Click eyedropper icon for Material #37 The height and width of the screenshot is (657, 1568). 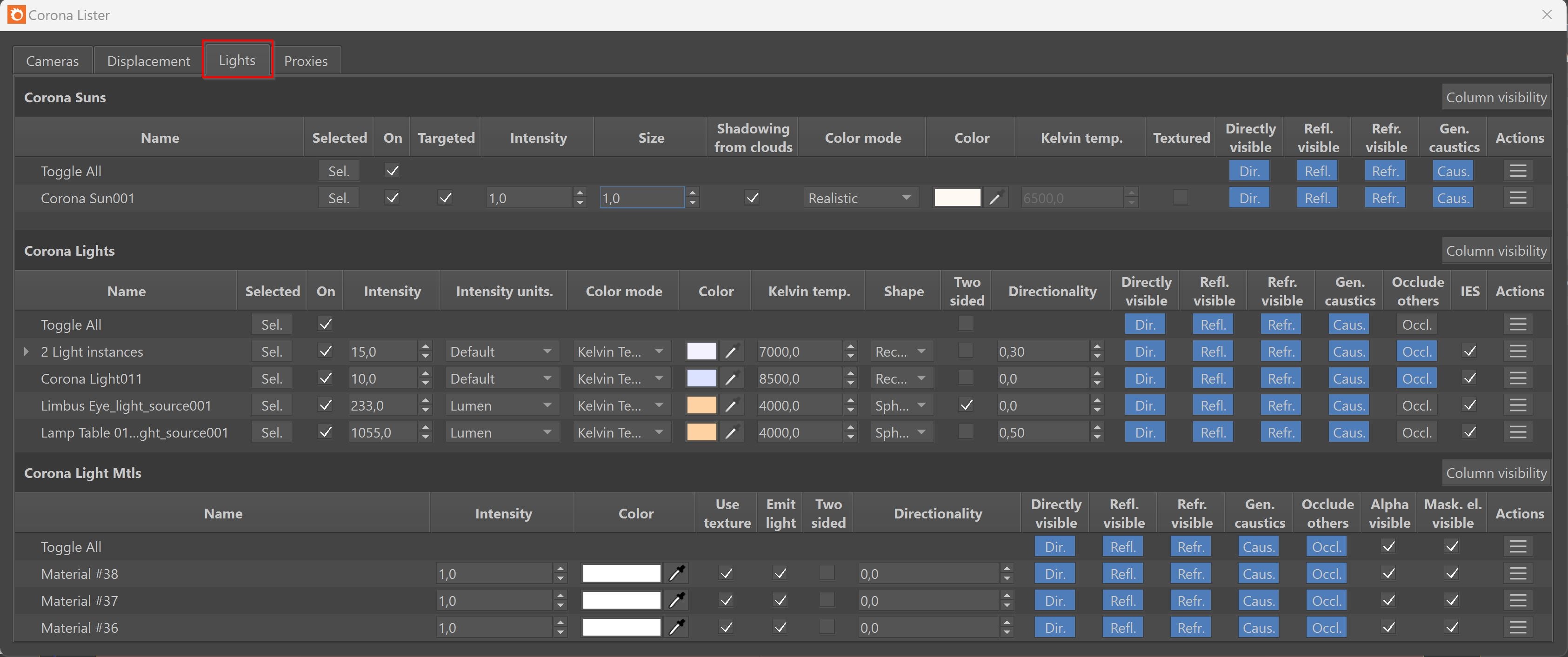[x=677, y=600]
